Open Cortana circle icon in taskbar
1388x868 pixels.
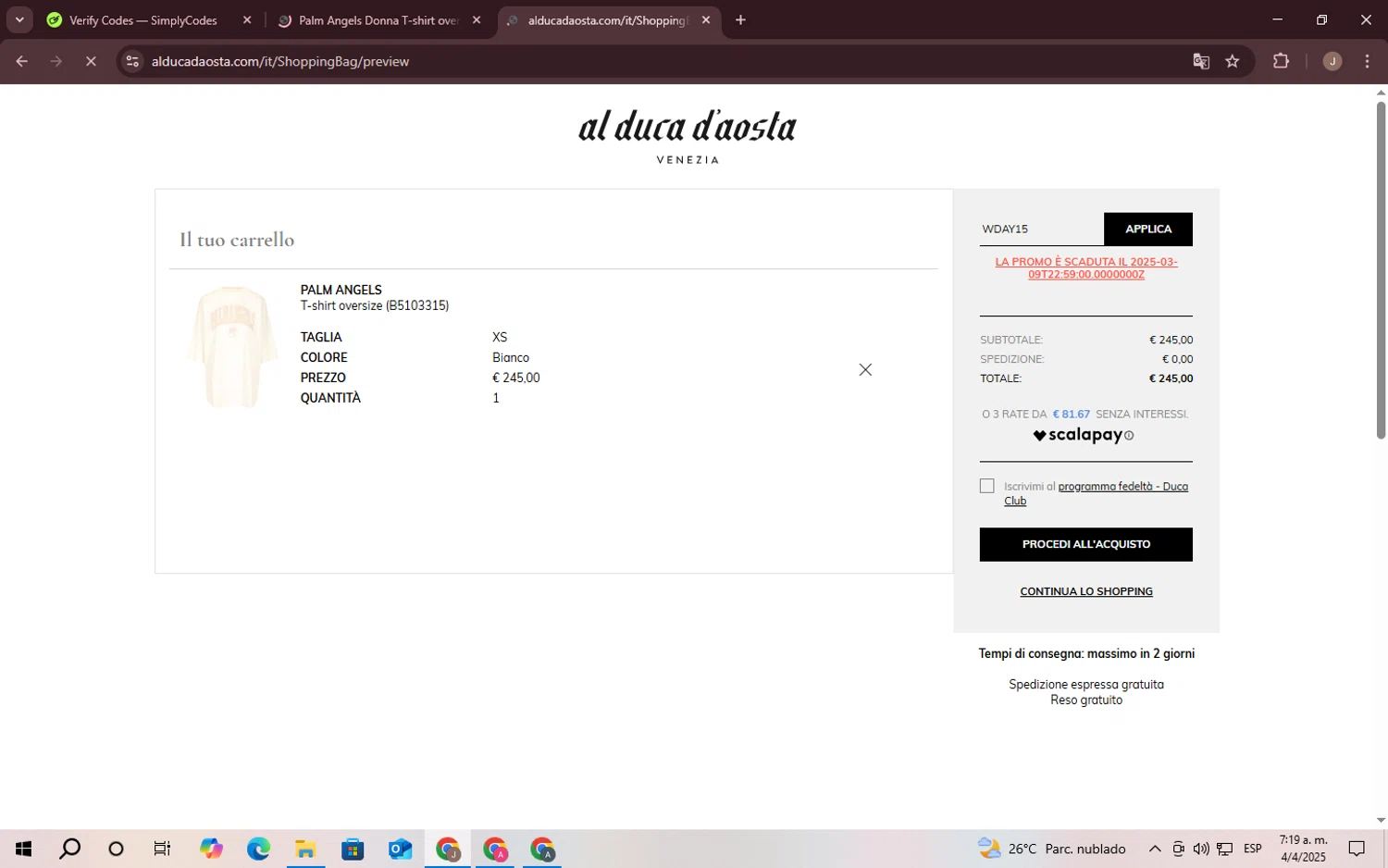116,849
